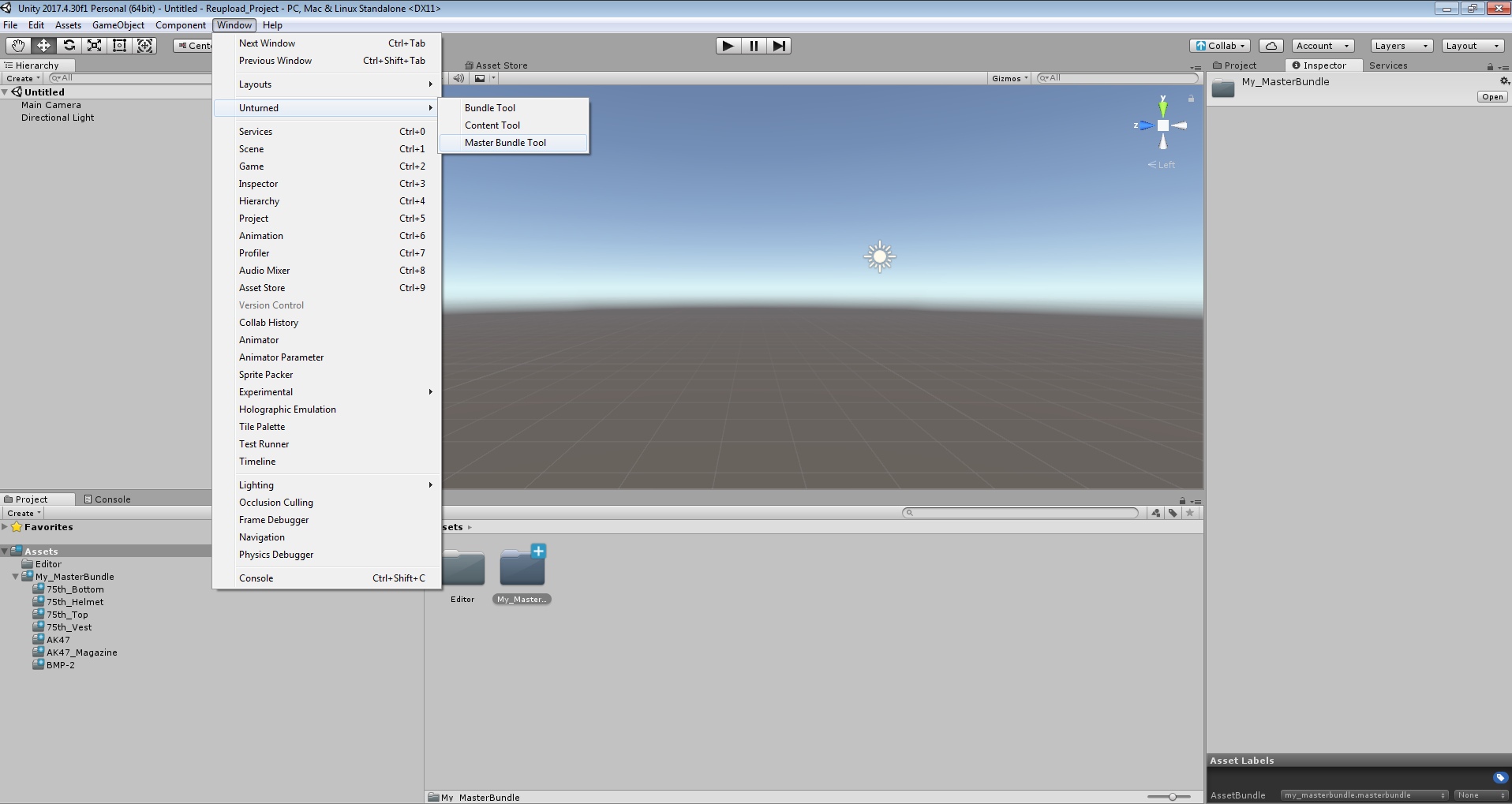Open the Inspector gear settings menu

click(1504, 81)
